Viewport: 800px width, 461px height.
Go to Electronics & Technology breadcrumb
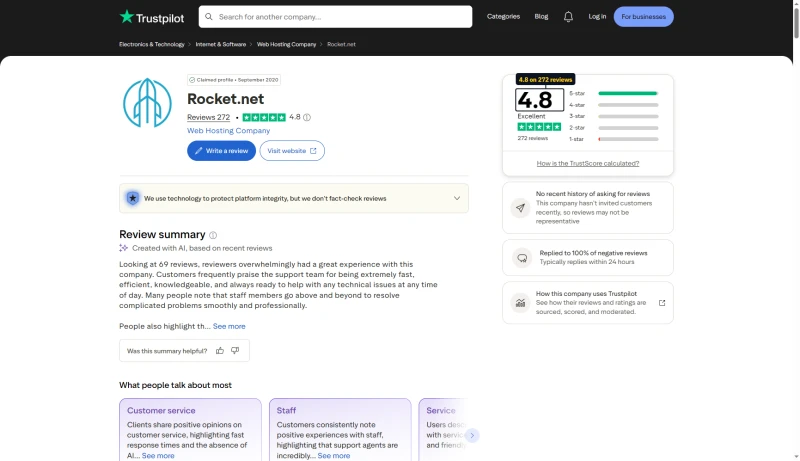point(152,44)
